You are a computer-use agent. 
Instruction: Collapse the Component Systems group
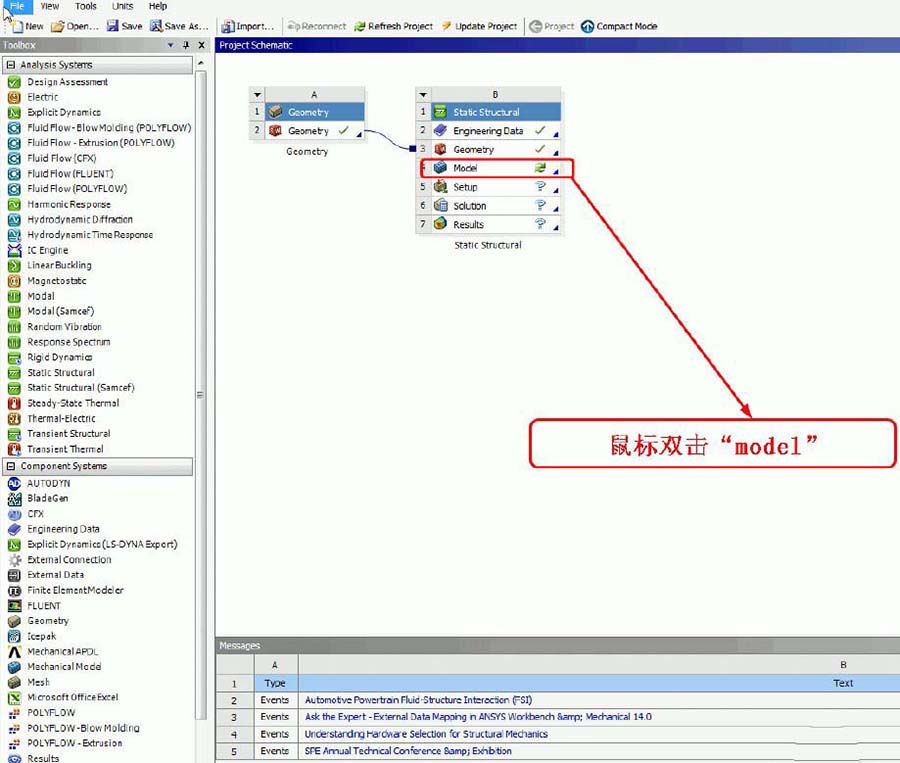pos(10,466)
